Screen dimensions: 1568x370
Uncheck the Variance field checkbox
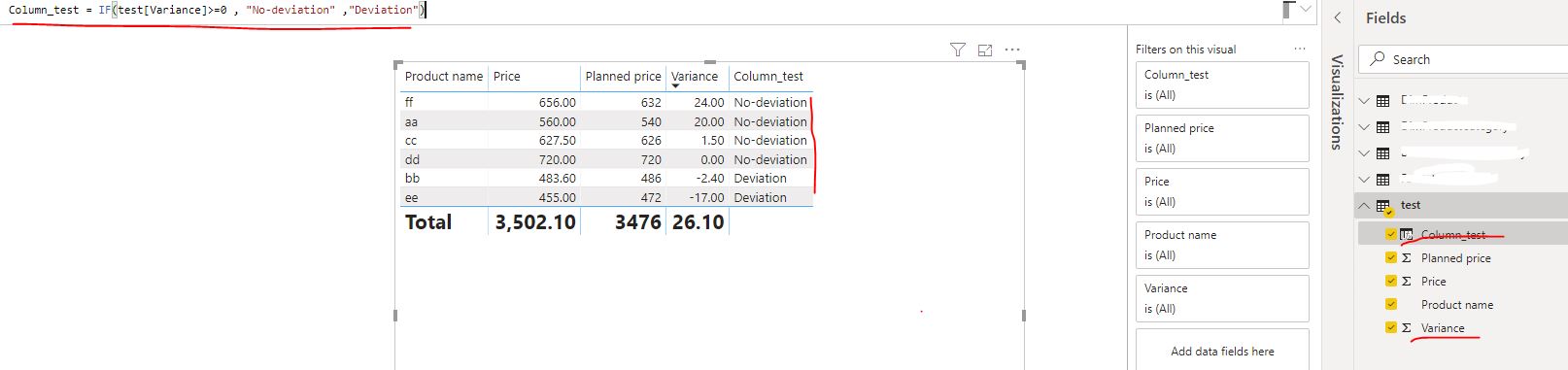tap(1390, 327)
